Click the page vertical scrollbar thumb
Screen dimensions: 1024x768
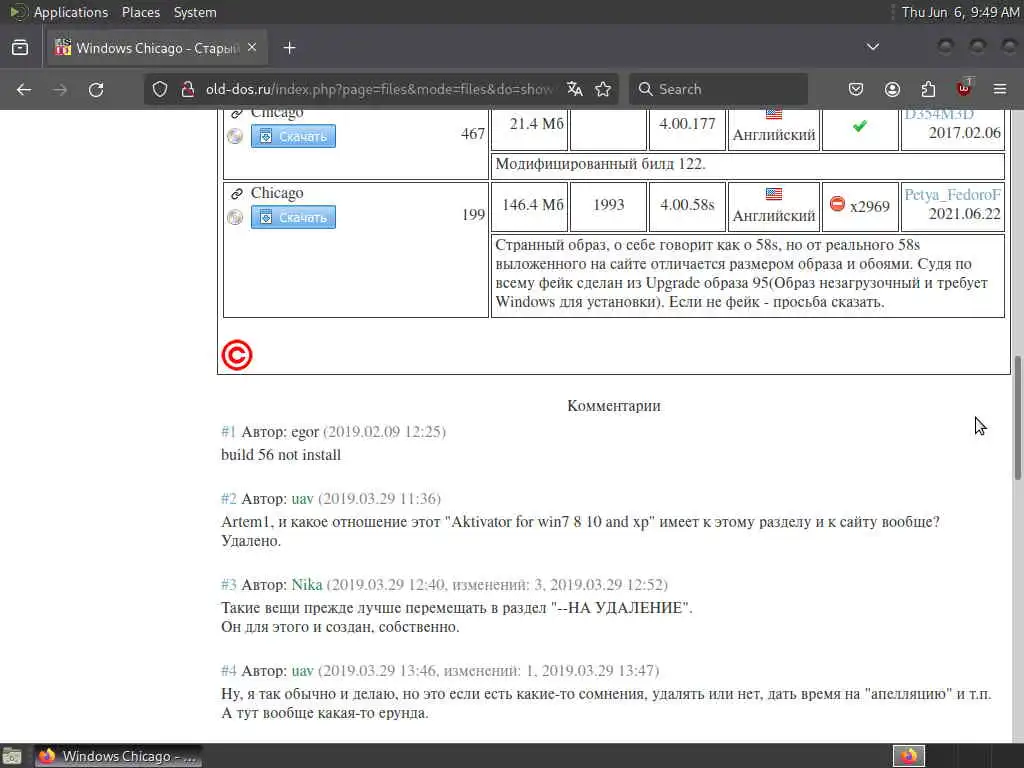(1017, 418)
